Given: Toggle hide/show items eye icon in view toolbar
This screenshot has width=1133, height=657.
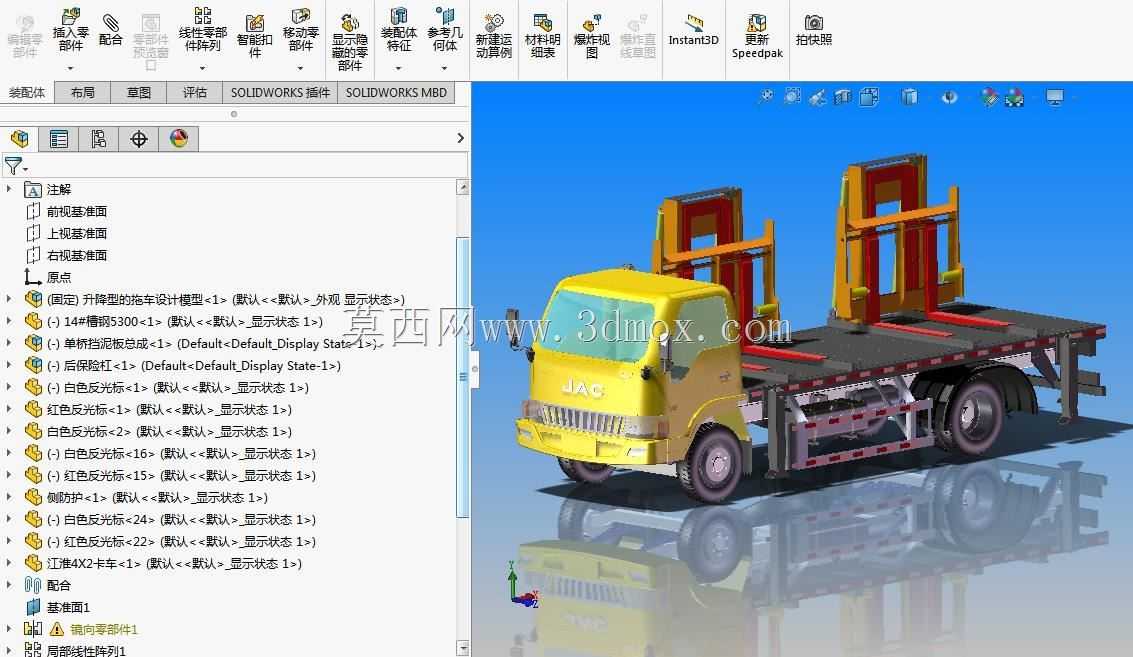Looking at the screenshot, I should (x=949, y=97).
